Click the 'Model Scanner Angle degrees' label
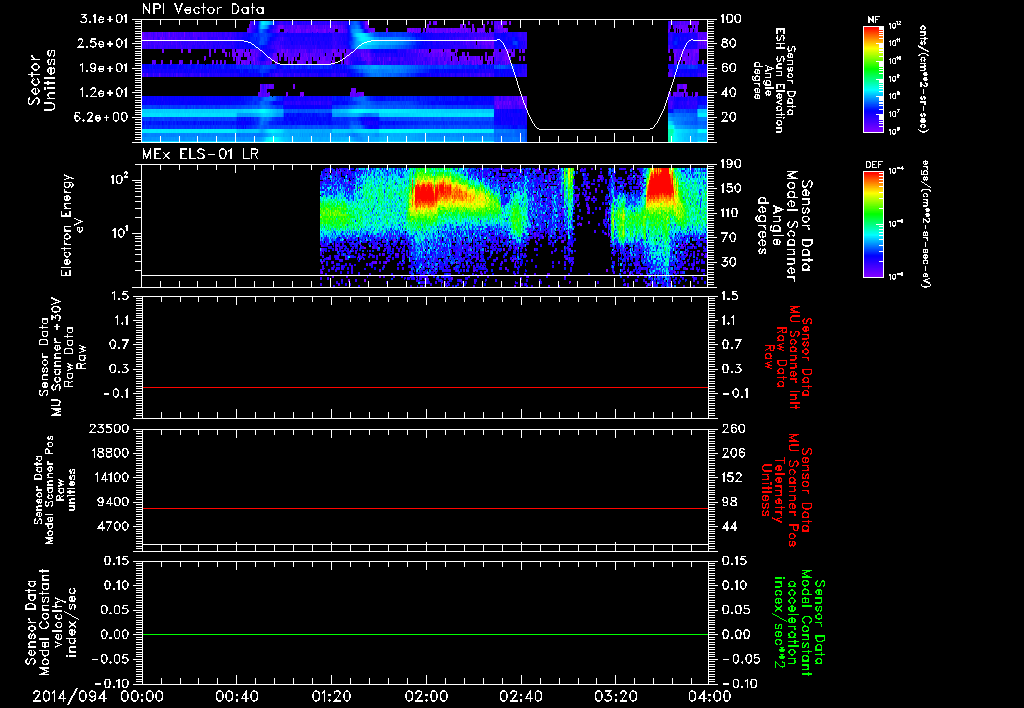 (x=785, y=225)
